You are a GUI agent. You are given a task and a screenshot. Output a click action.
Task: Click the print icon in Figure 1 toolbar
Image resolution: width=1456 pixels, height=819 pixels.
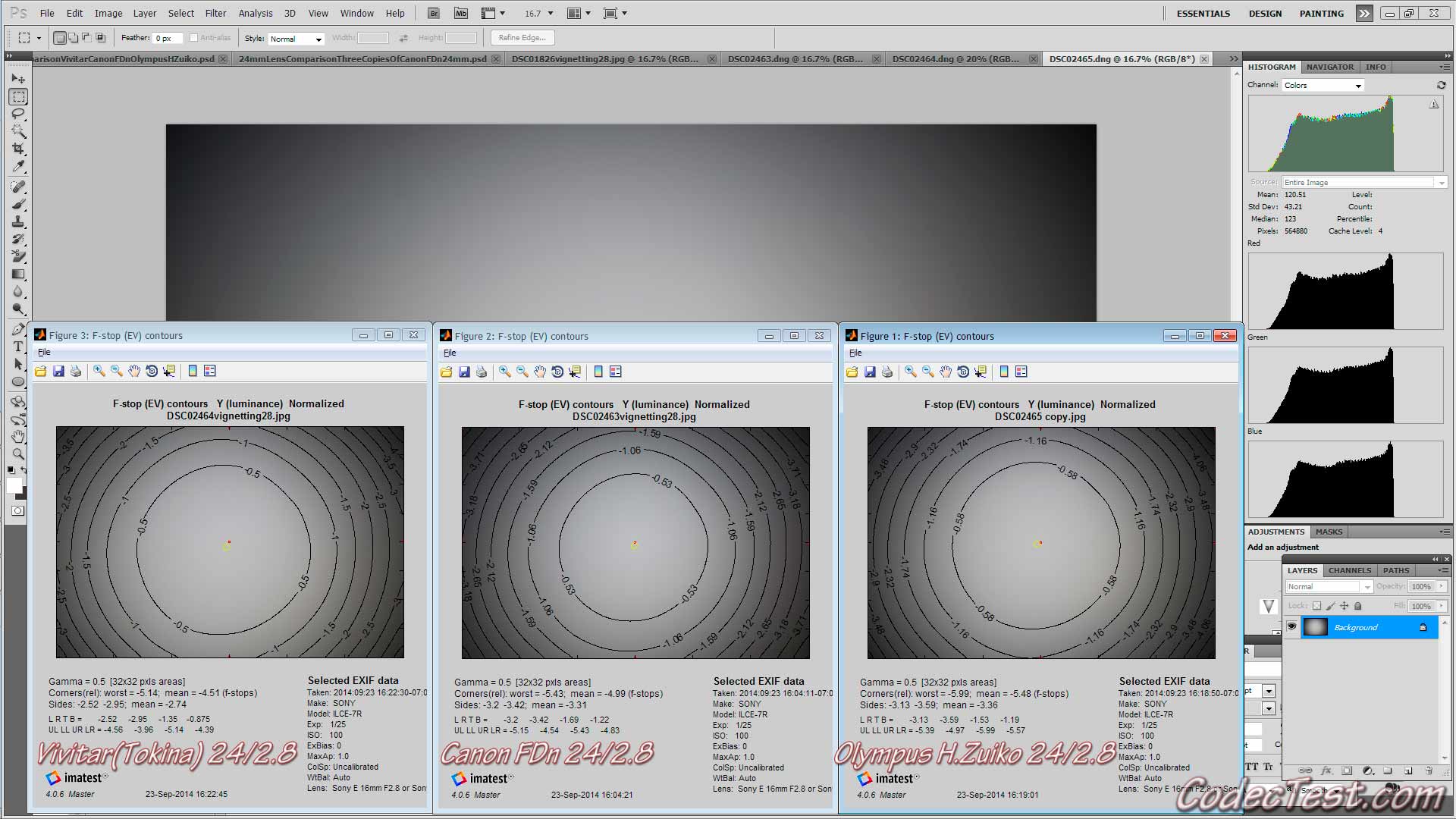pos(887,372)
